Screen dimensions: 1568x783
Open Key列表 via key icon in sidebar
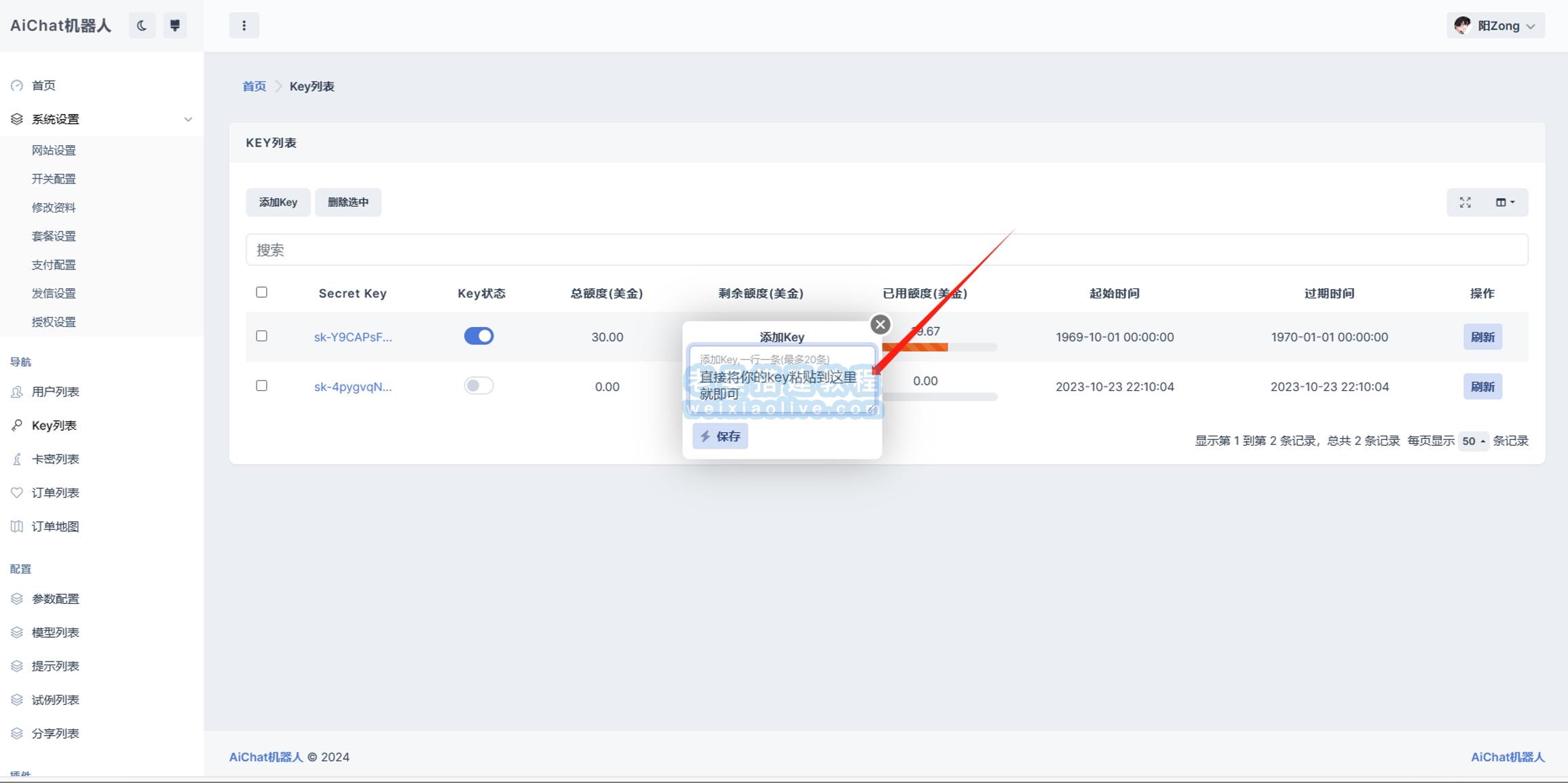click(x=17, y=425)
